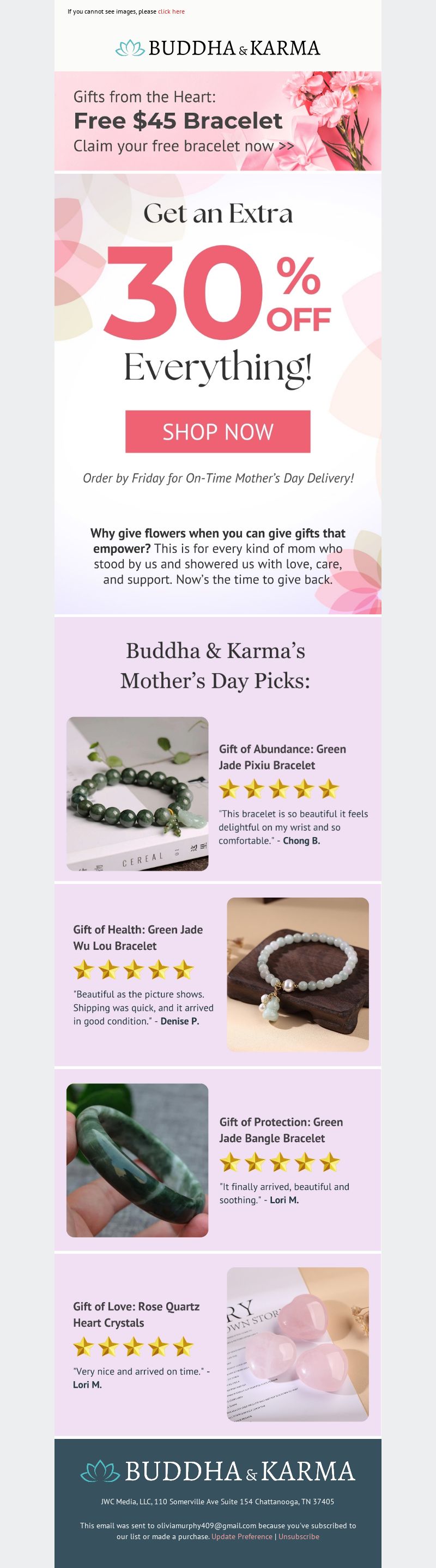Open the Green Jade Bangle Bracelet photo
This screenshot has width=436, height=1568.
(x=138, y=1160)
